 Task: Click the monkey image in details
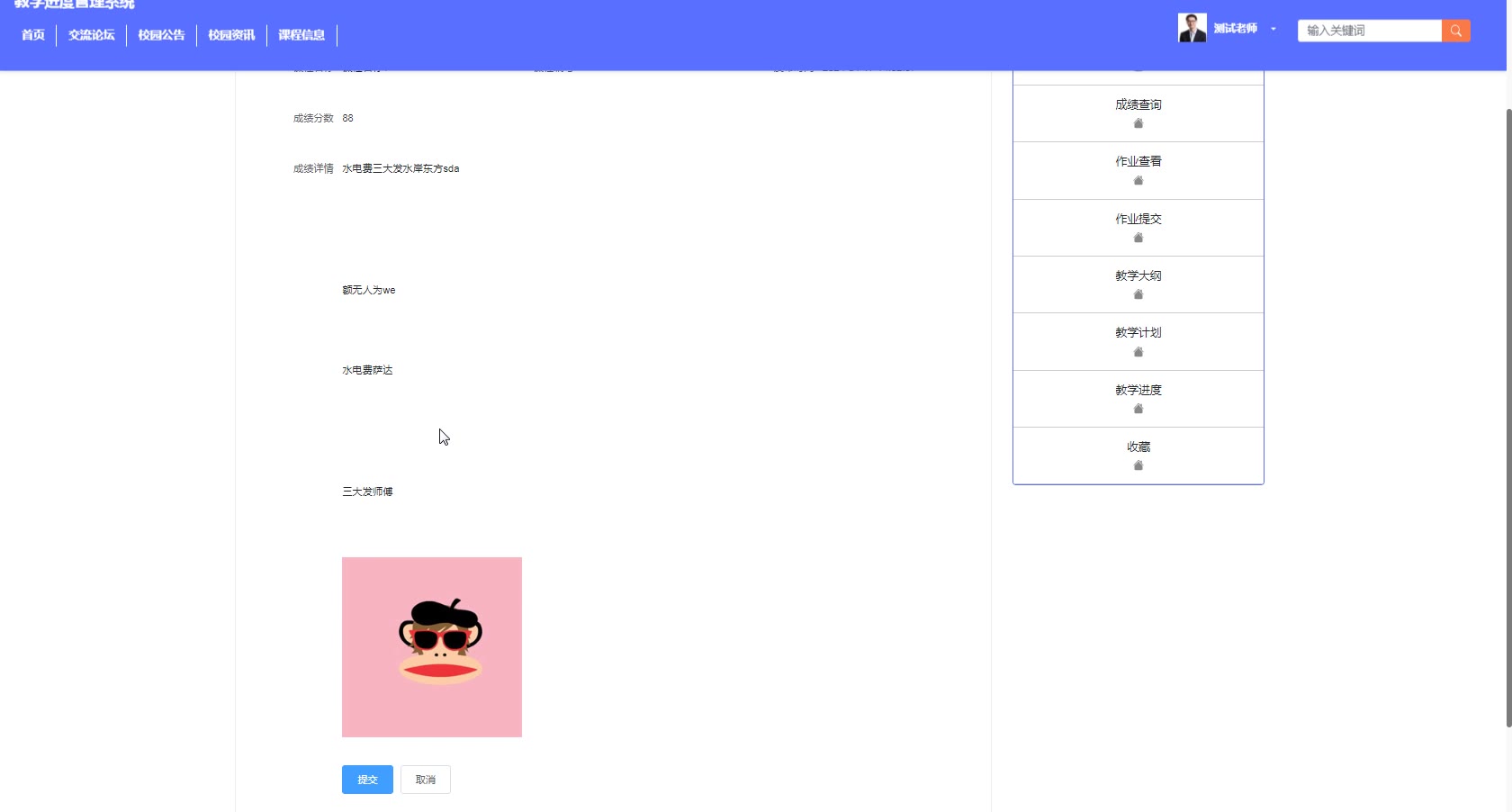tap(432, 647)
